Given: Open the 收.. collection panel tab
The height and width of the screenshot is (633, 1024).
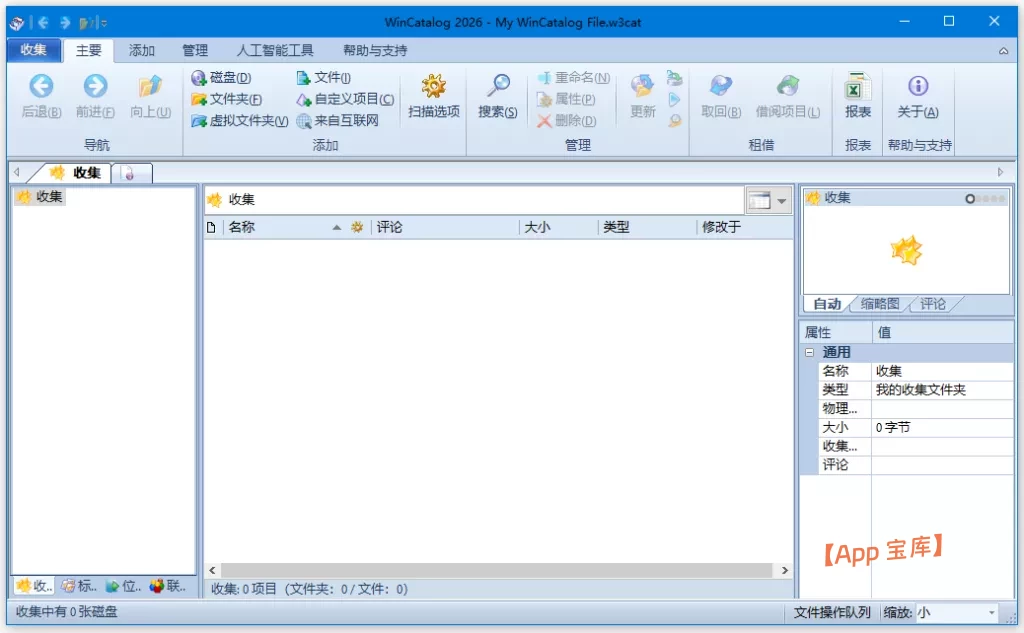Looking at the screenshot, I should (x=35, y=586).
